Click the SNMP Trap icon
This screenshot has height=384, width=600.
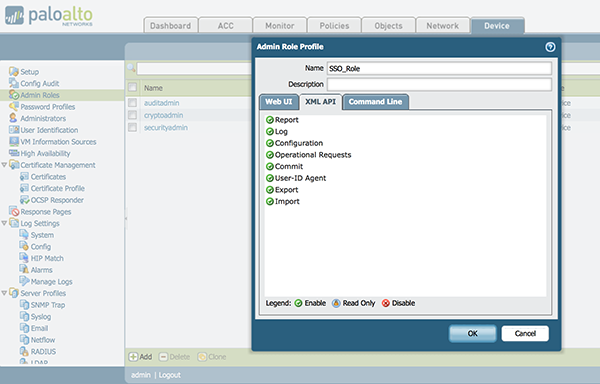coord(24,305)
